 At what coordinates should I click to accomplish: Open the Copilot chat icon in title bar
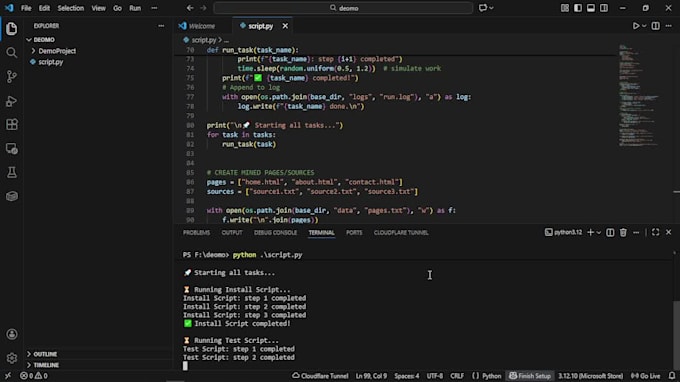483,8
